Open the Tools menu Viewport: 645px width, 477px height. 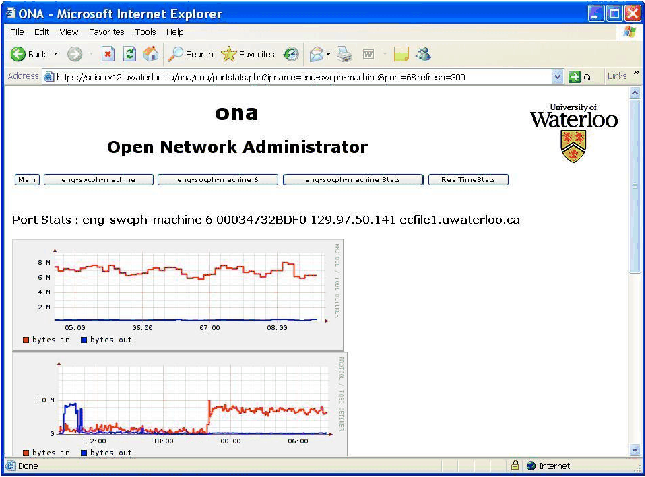pyautogui.click(x=145, y=32)
